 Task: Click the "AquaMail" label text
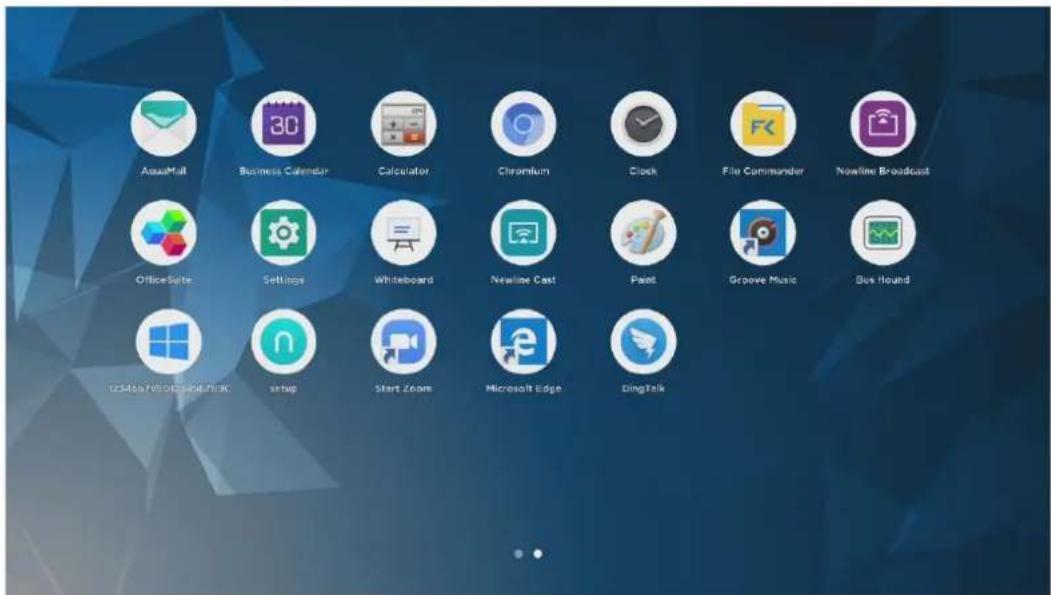click(164, 171)
